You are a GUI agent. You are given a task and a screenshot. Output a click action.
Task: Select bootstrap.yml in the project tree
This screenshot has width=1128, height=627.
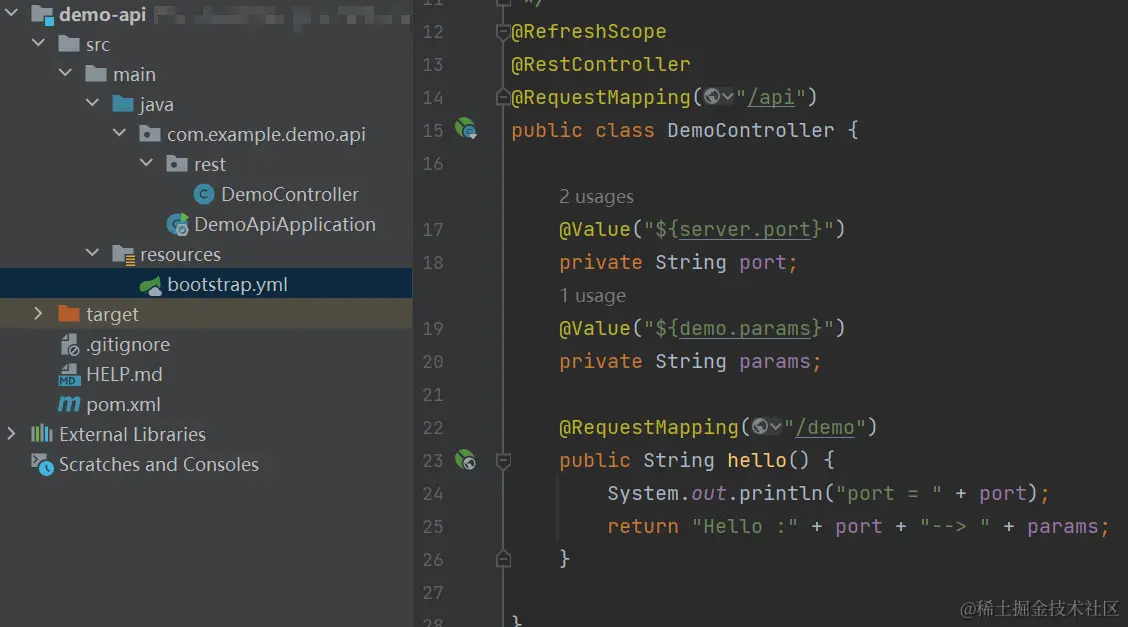click(227, 285)
